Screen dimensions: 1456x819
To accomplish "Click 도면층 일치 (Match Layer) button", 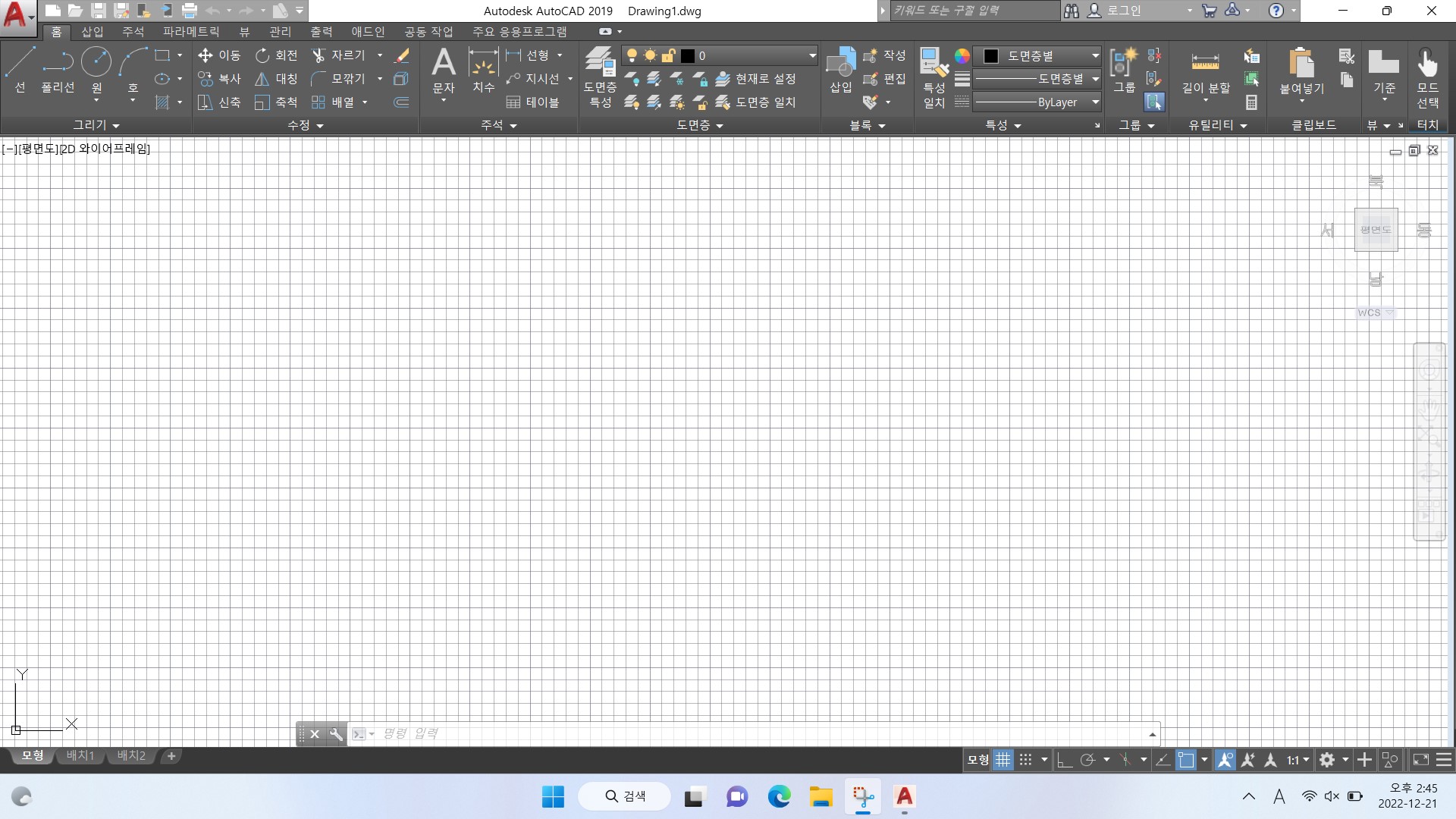I will (756, 102).
